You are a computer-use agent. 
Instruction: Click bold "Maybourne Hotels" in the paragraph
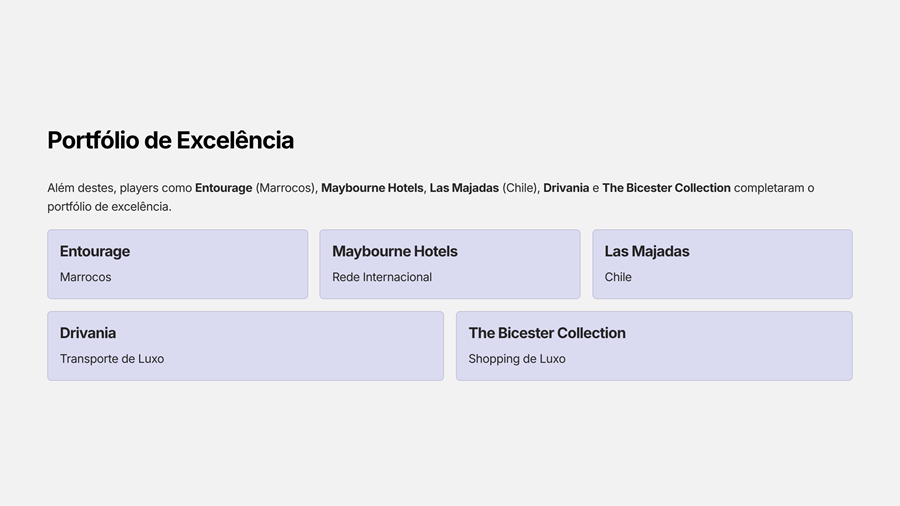tap(372, 188)
